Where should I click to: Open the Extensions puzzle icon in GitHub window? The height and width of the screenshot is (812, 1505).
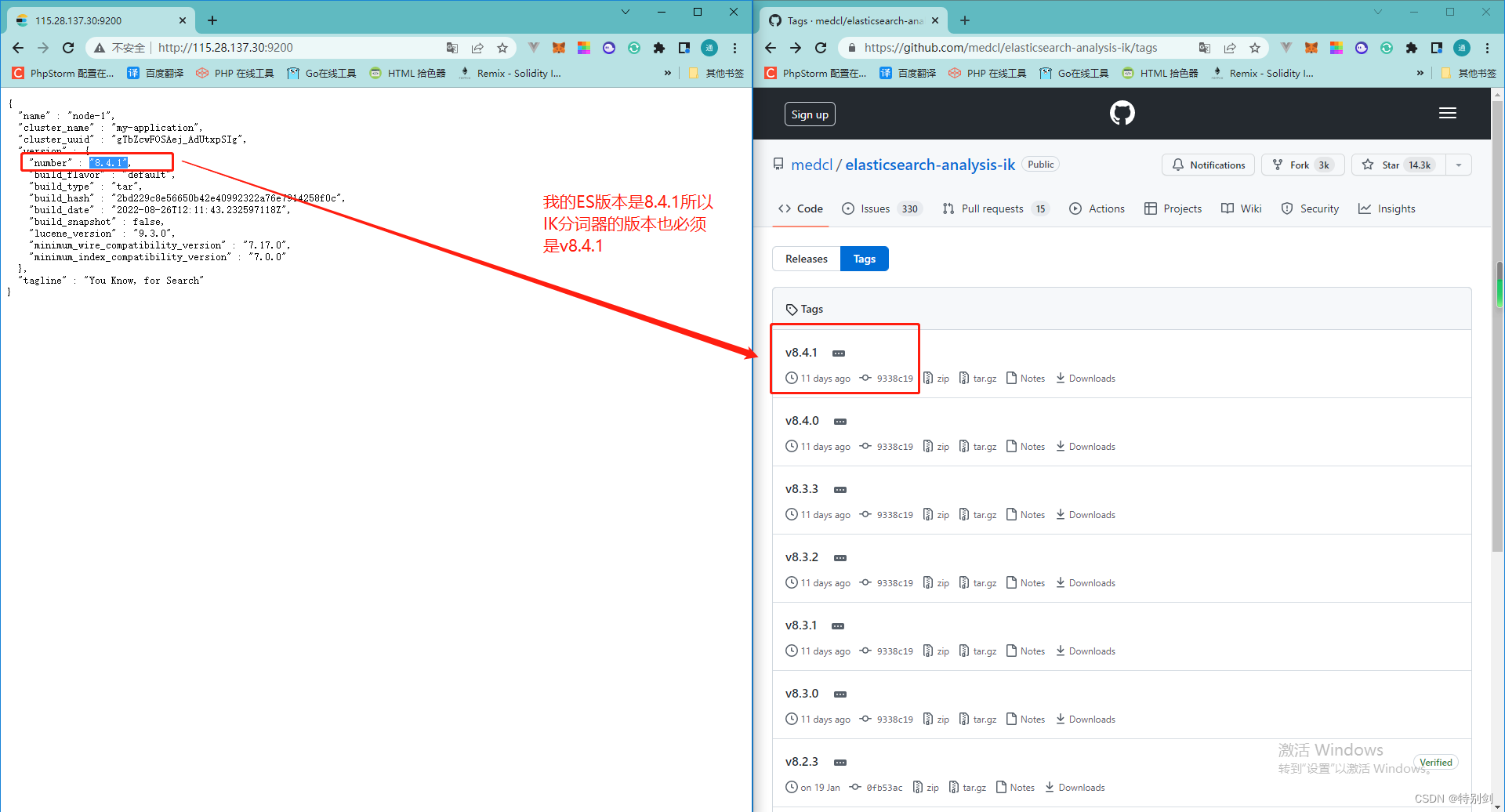point(1412,48)
